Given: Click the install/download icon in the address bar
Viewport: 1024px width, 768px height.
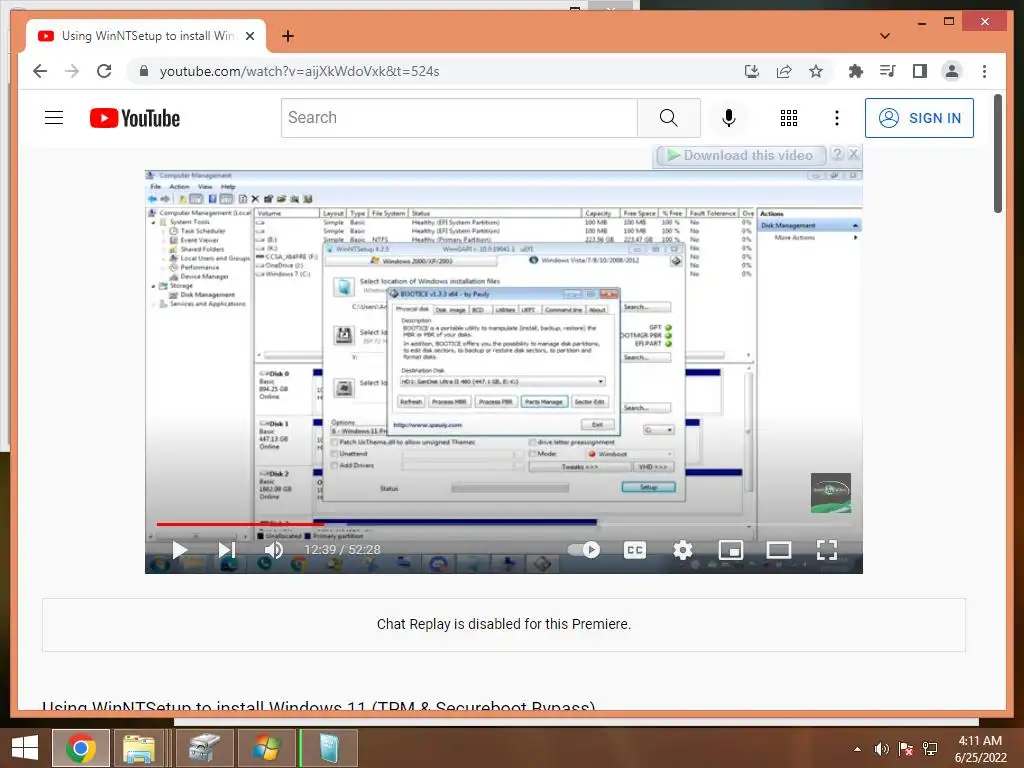Looking at the screenshot, I should point(752,71).
